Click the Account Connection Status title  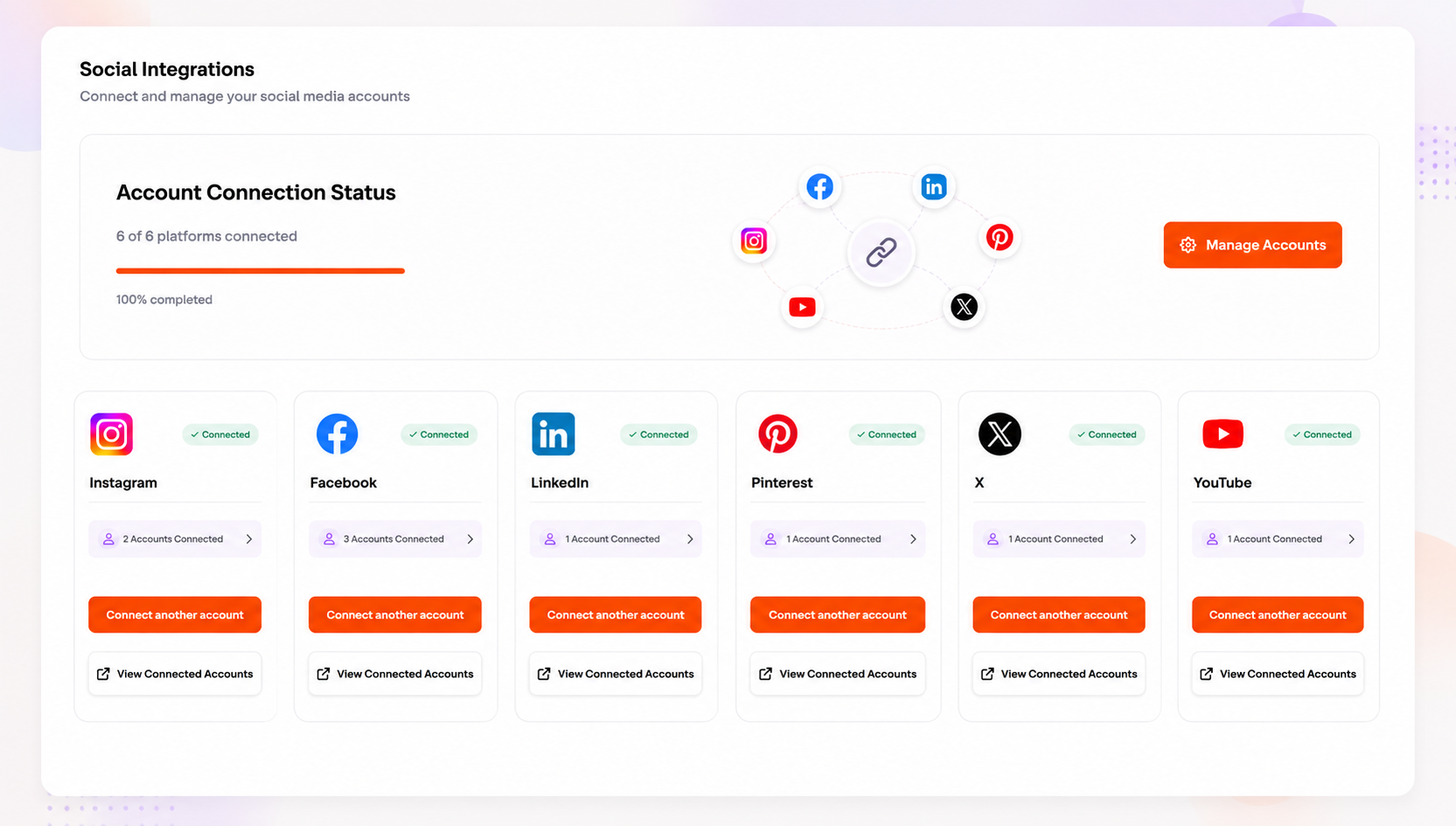256,192
